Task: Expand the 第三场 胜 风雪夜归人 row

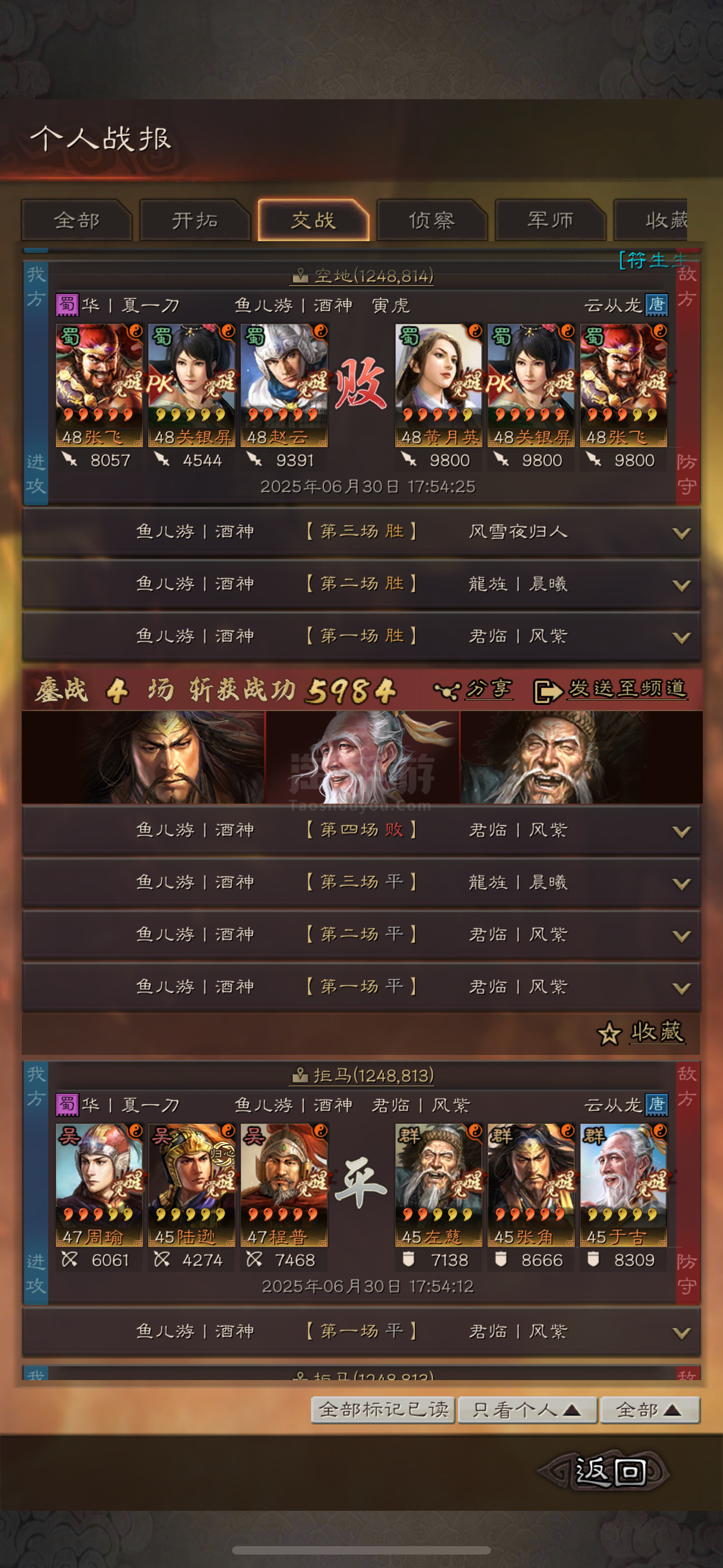Action: (x=361, y=532)
